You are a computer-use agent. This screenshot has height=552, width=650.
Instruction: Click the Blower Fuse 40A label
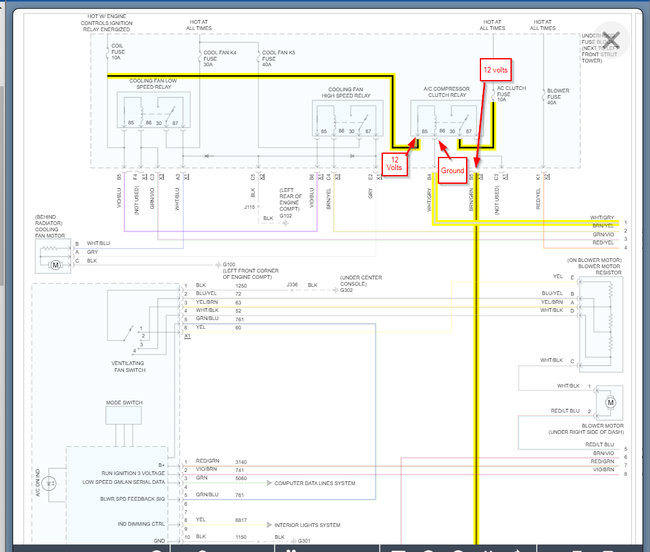click(x=558, y=96)
